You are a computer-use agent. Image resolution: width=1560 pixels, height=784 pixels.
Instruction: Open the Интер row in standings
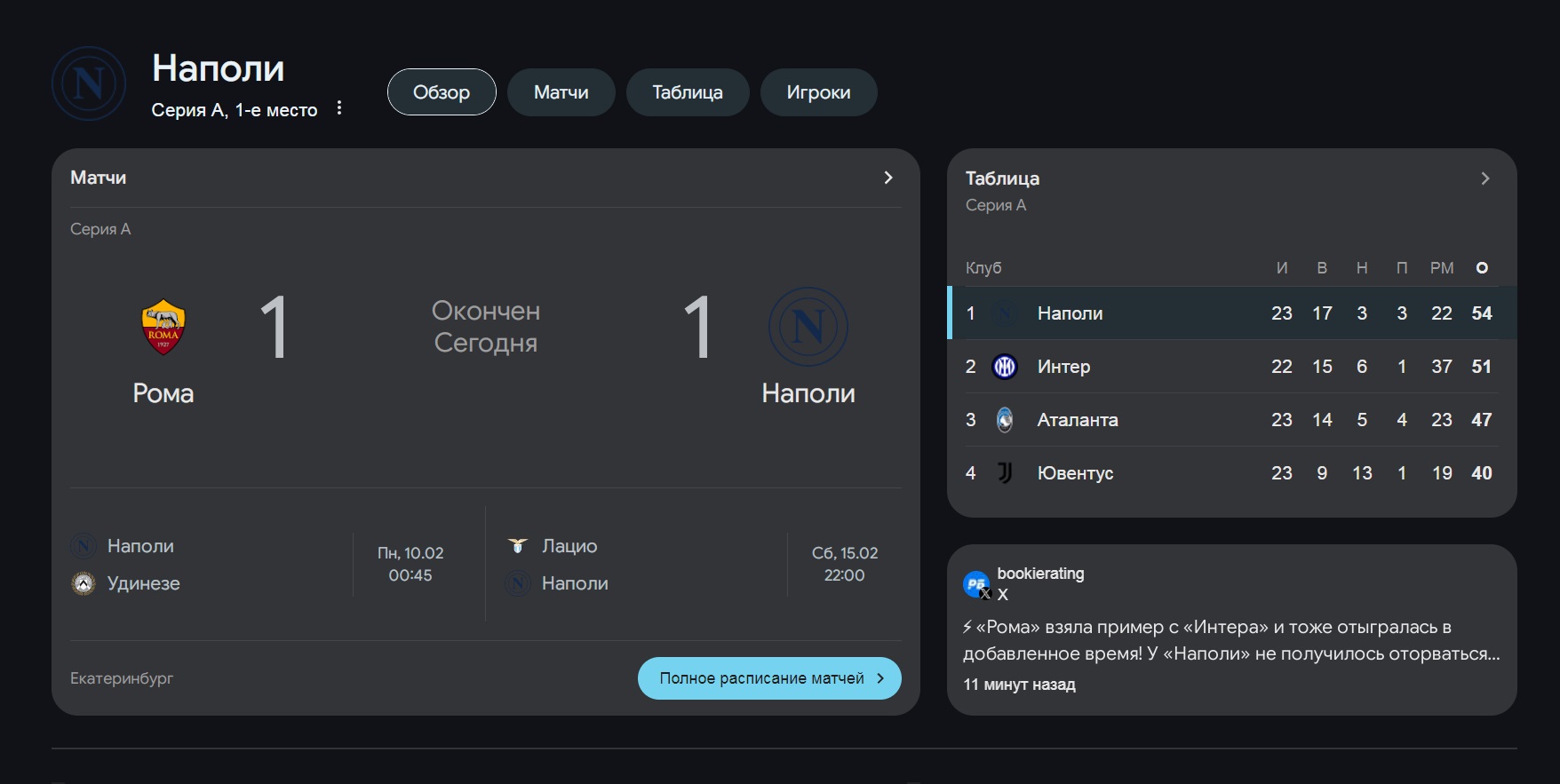(1232, 367)
